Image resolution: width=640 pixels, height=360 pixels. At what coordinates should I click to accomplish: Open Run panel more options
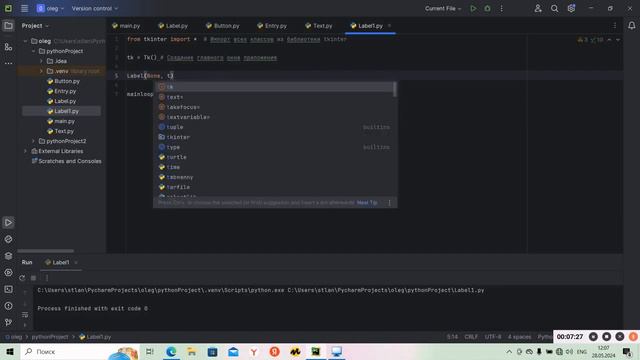click(47, 278)
